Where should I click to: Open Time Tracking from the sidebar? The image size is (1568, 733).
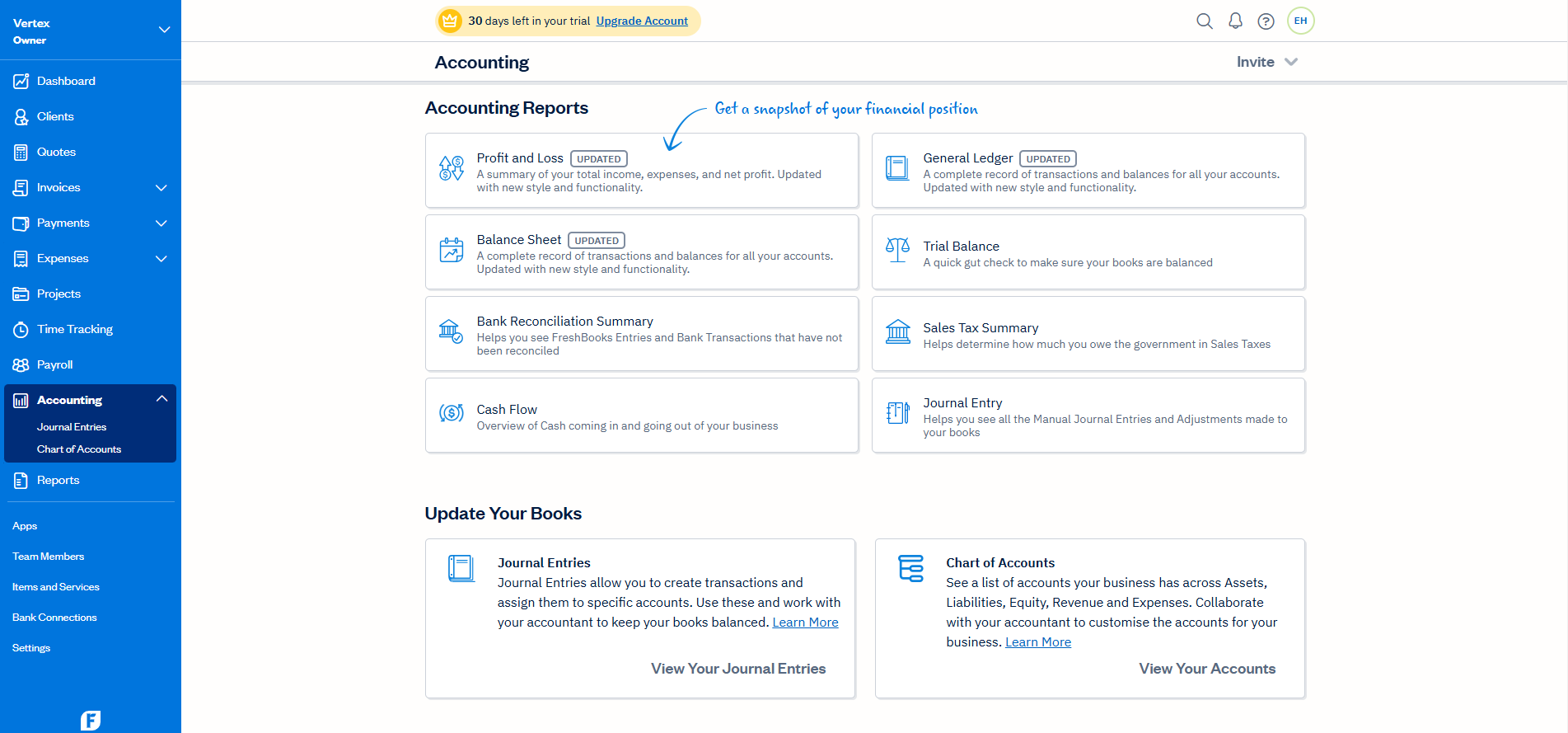[74, 329]
